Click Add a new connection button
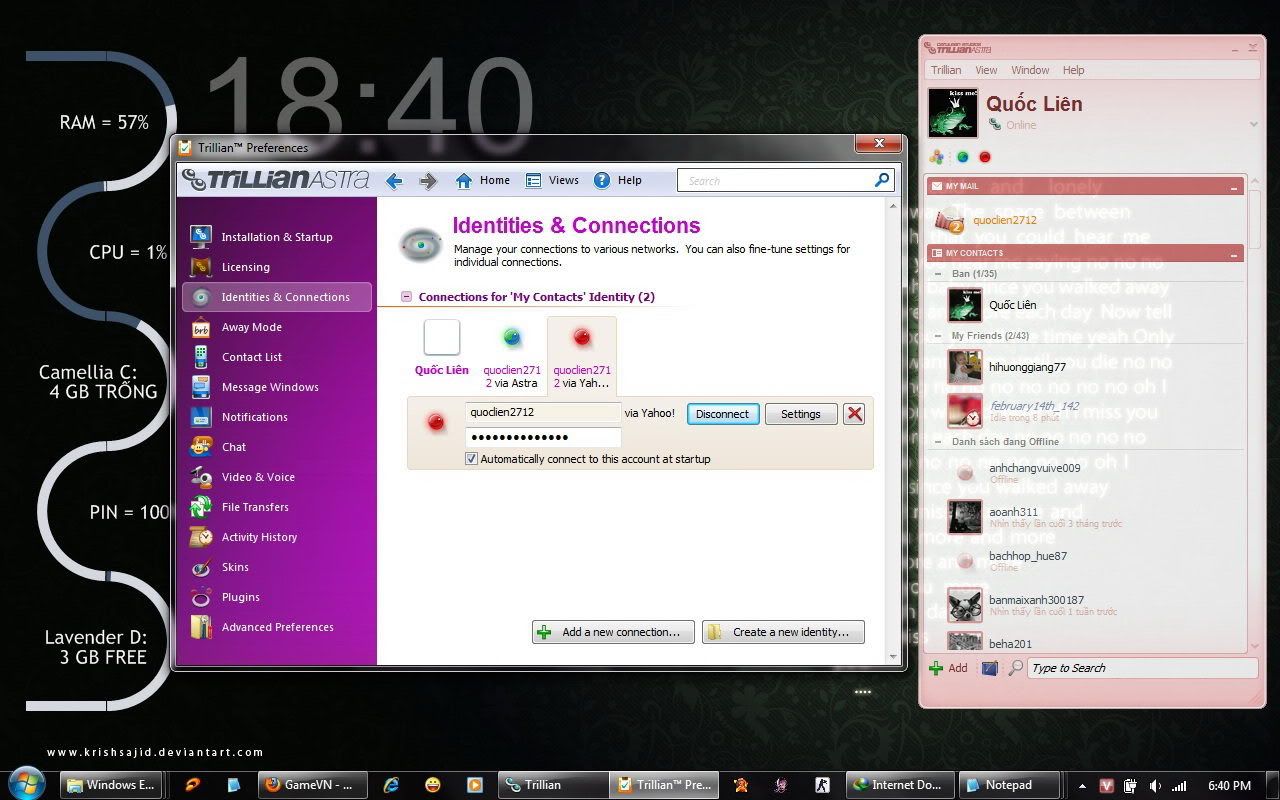This screenshot has width=1280, height=800. click(x=613, y=632)
